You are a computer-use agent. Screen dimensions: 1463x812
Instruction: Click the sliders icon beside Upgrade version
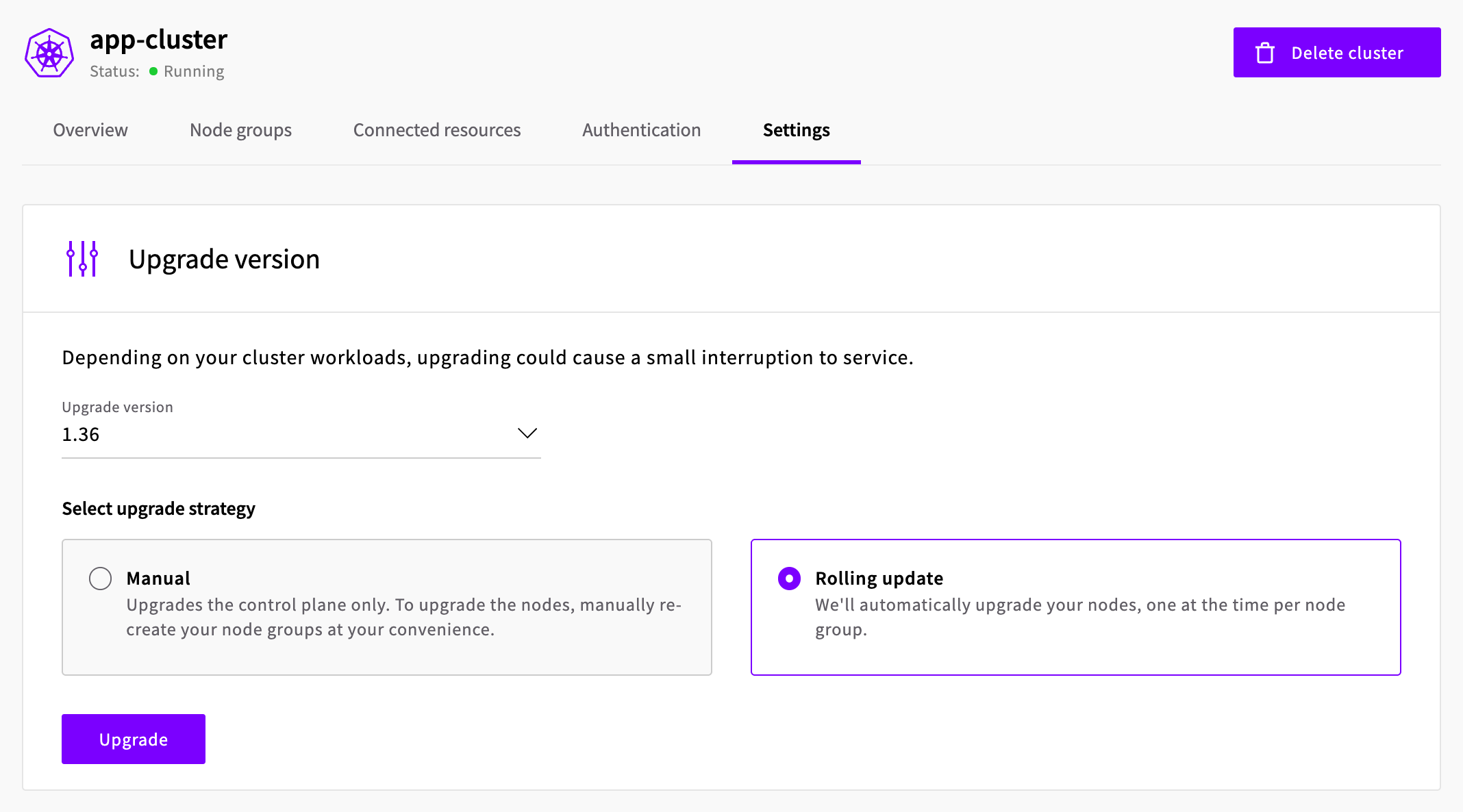tap(82, 259)
